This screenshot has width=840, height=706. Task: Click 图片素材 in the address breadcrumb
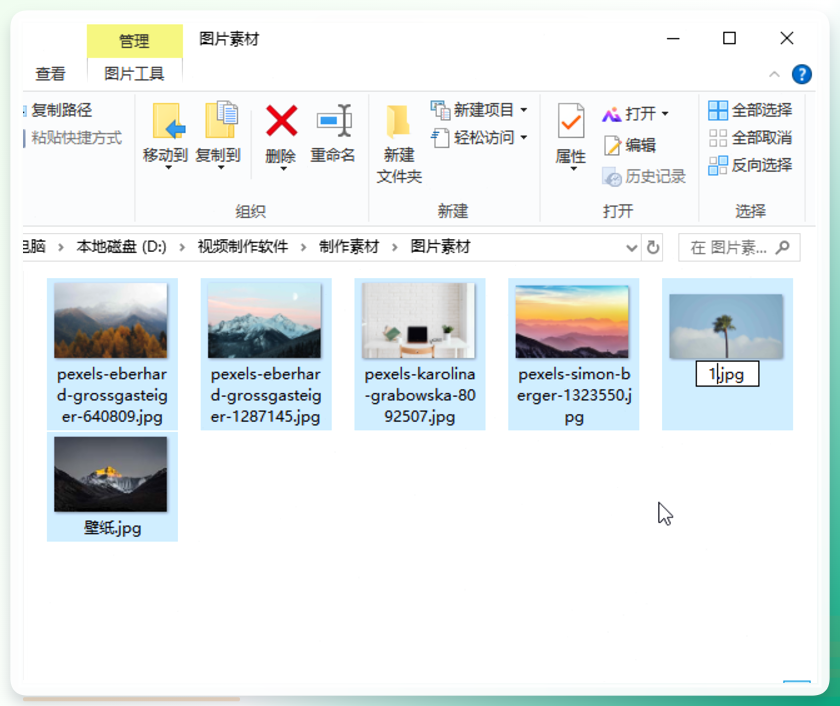click(440, 247)
